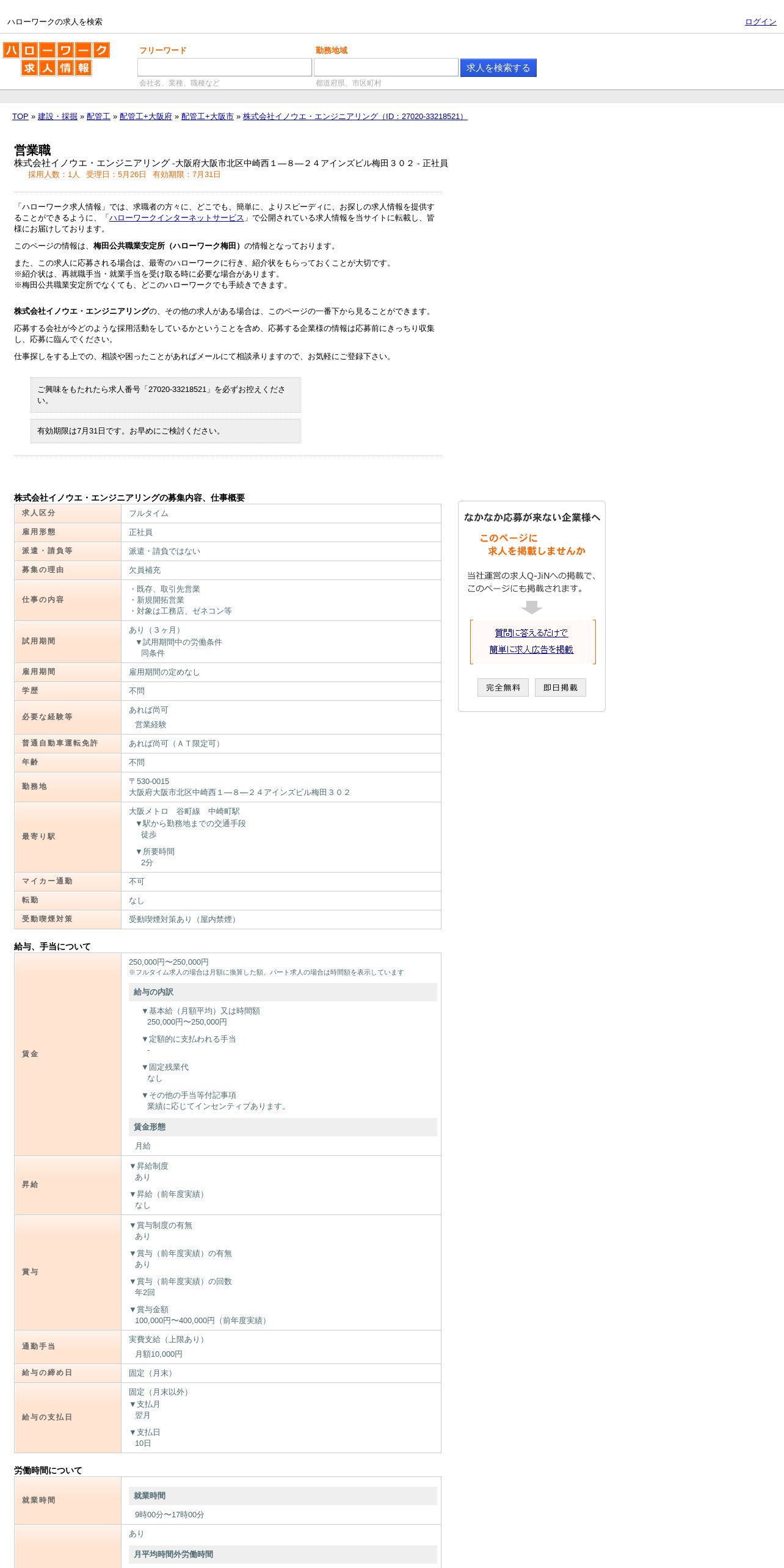Click 労働時間について section heading
Viewport: 784px width, 1568px height.
tap(48, 1470)
